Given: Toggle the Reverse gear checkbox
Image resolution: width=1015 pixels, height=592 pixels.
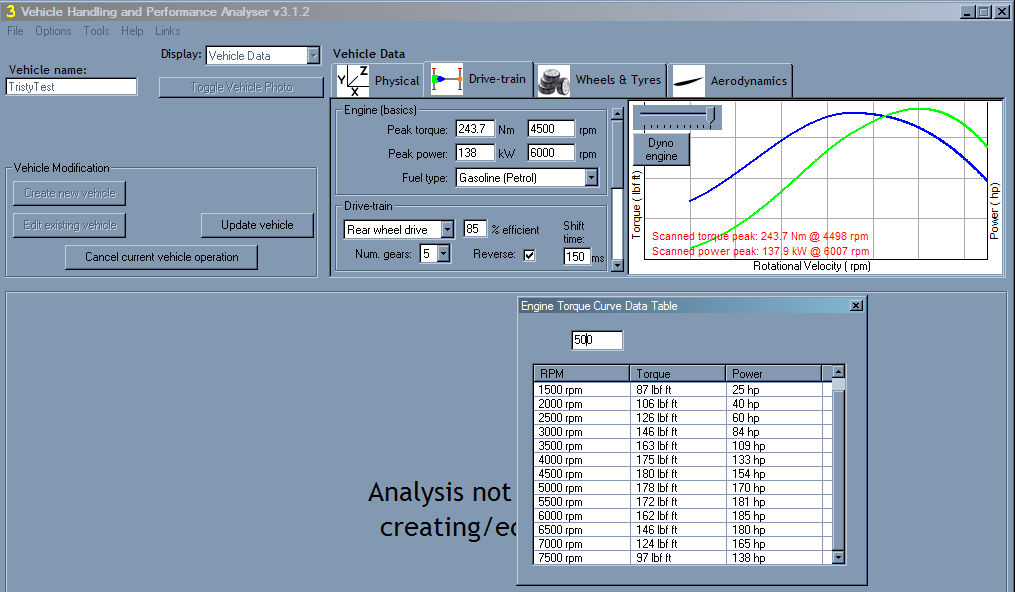Looking at the screenshot, I should 529,255.
